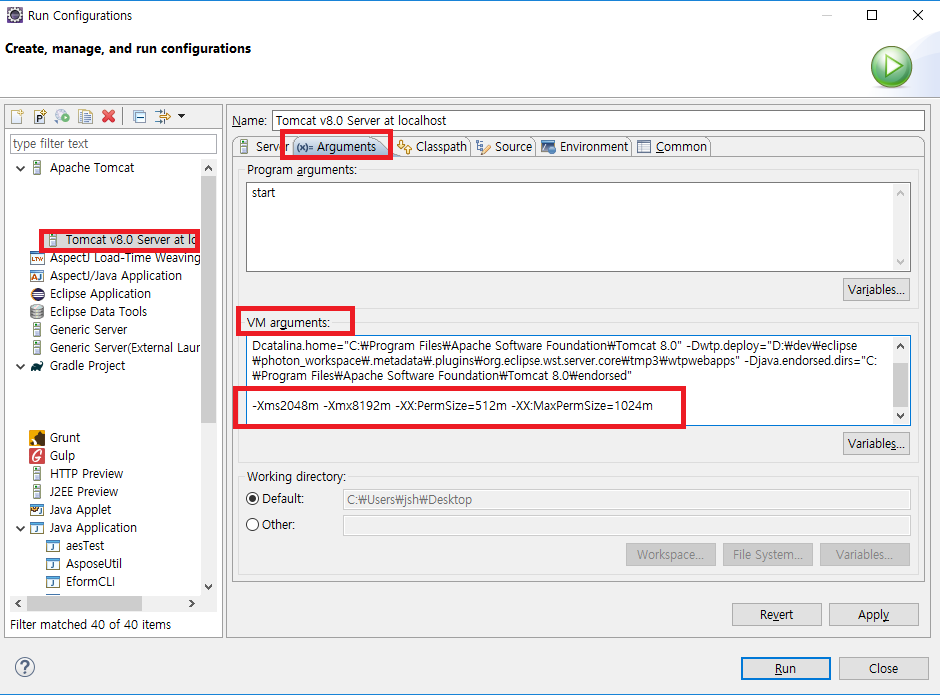This screenshot has width=940, height=695.
Task: Click into the type filter text field
Action: pos(113,144)
